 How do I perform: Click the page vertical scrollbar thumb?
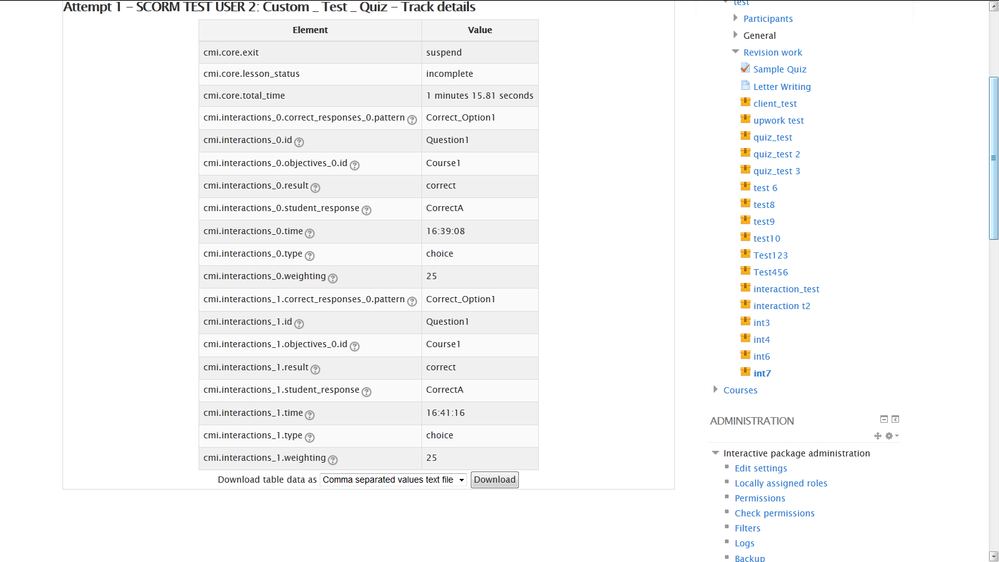click(993, 158)
